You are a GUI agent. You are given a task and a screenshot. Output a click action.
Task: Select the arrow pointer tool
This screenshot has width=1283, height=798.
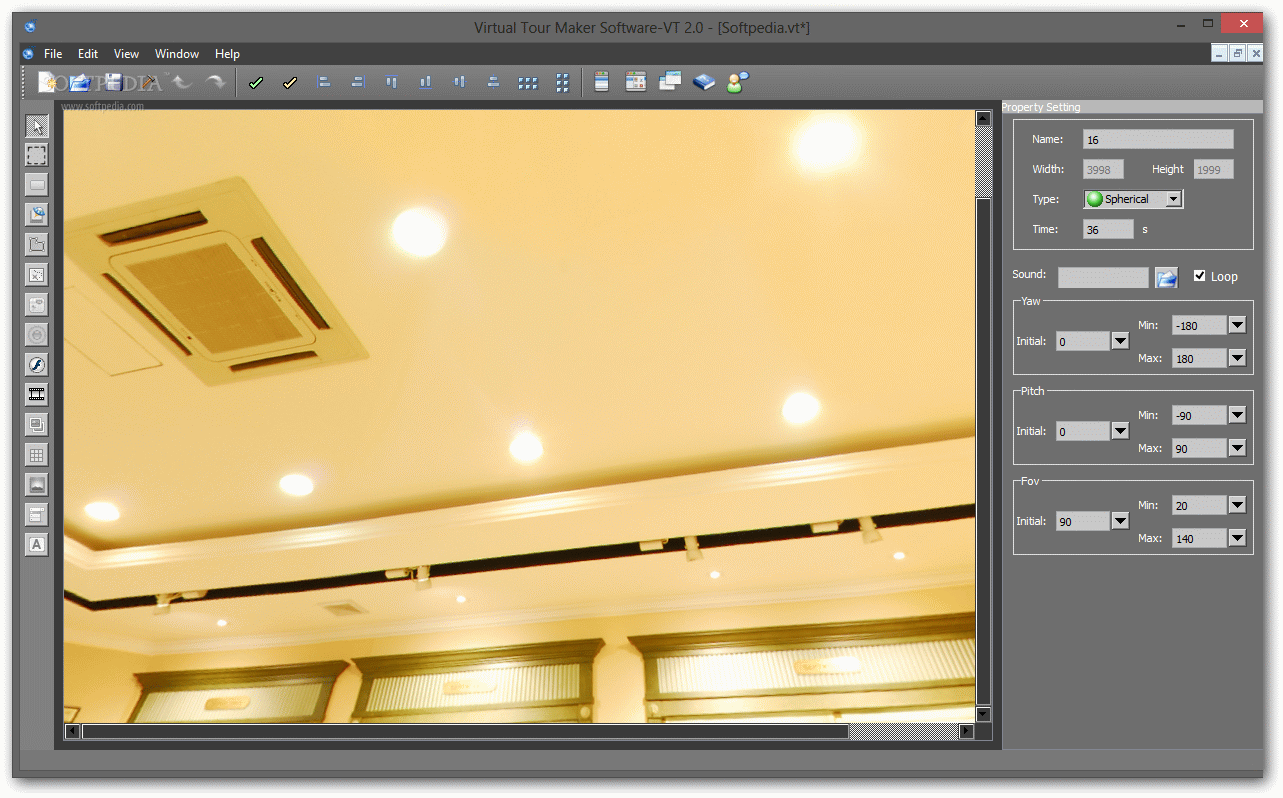[36, 125]
